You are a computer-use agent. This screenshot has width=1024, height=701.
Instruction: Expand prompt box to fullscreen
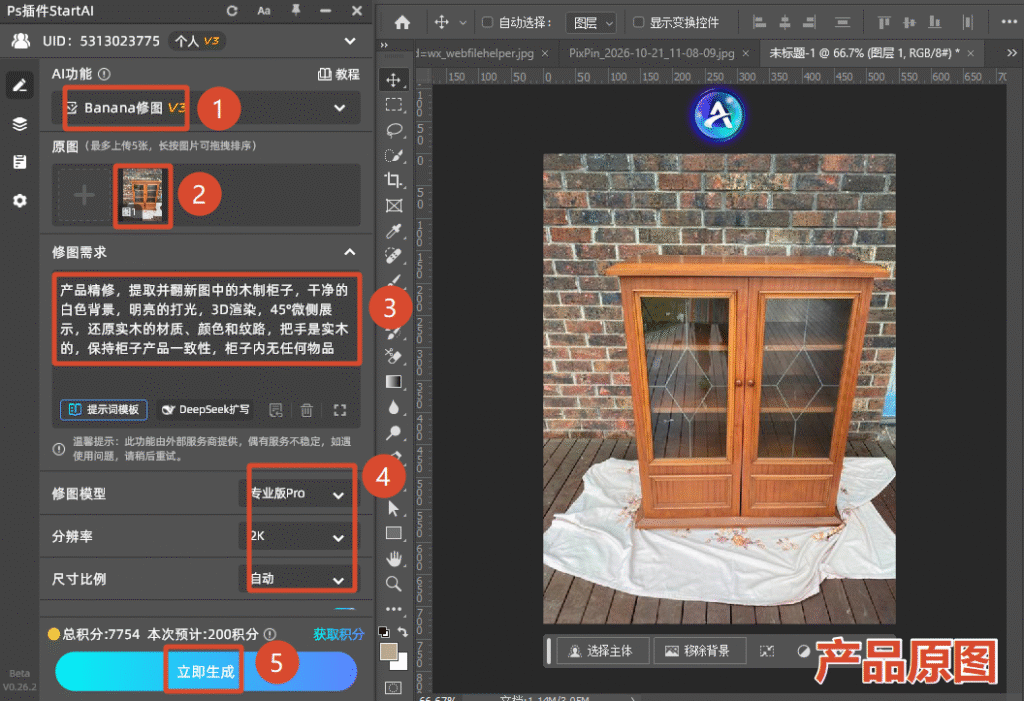coord(340,410)
